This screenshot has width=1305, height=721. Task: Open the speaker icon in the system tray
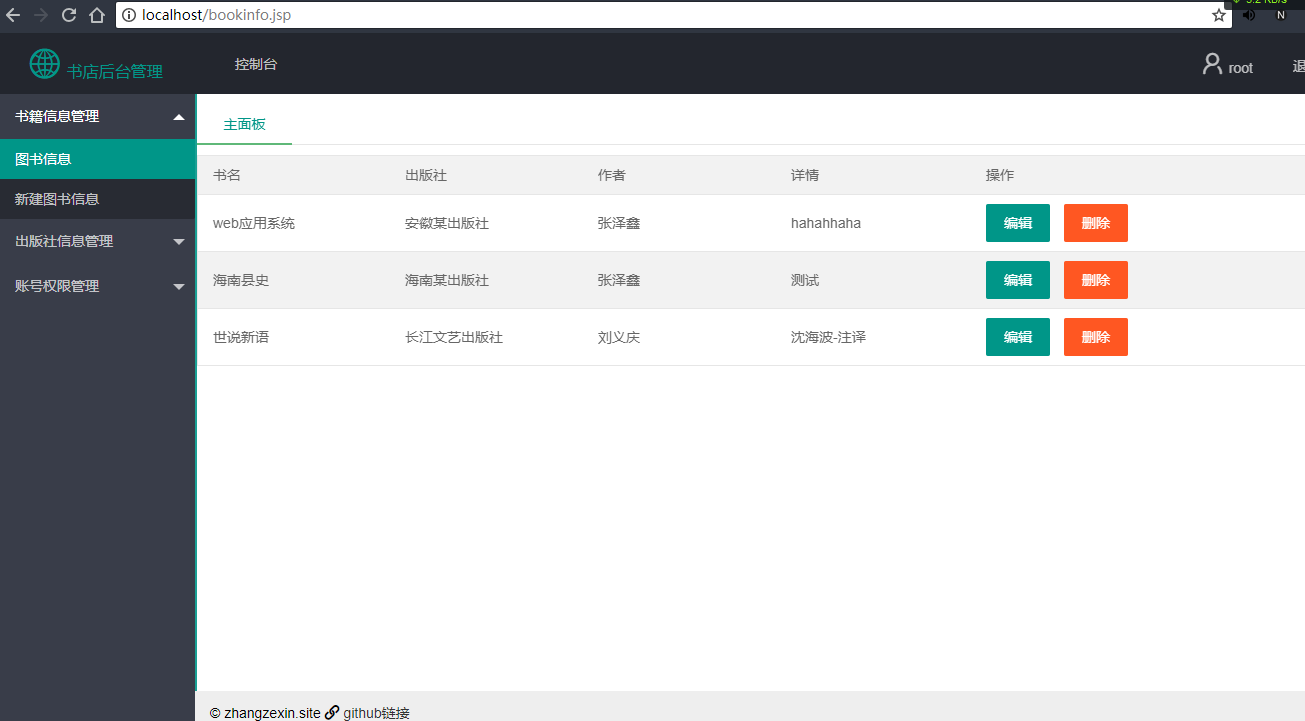point(1249,15)
